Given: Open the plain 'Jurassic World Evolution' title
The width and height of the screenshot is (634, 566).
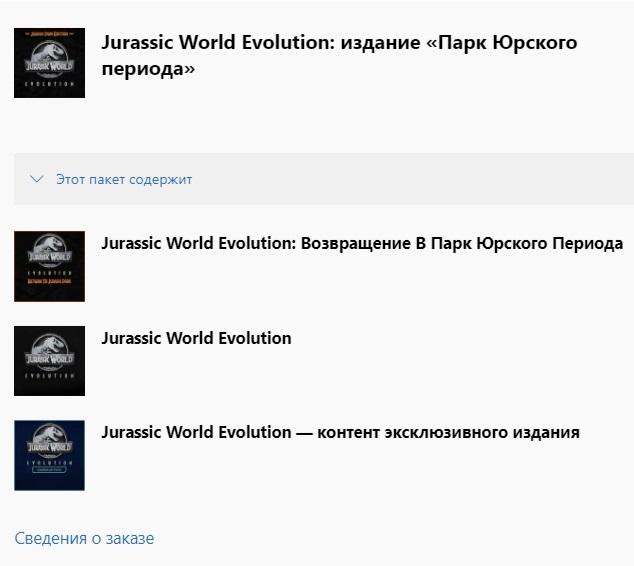Looking at the screenshot, I should 196,338.
